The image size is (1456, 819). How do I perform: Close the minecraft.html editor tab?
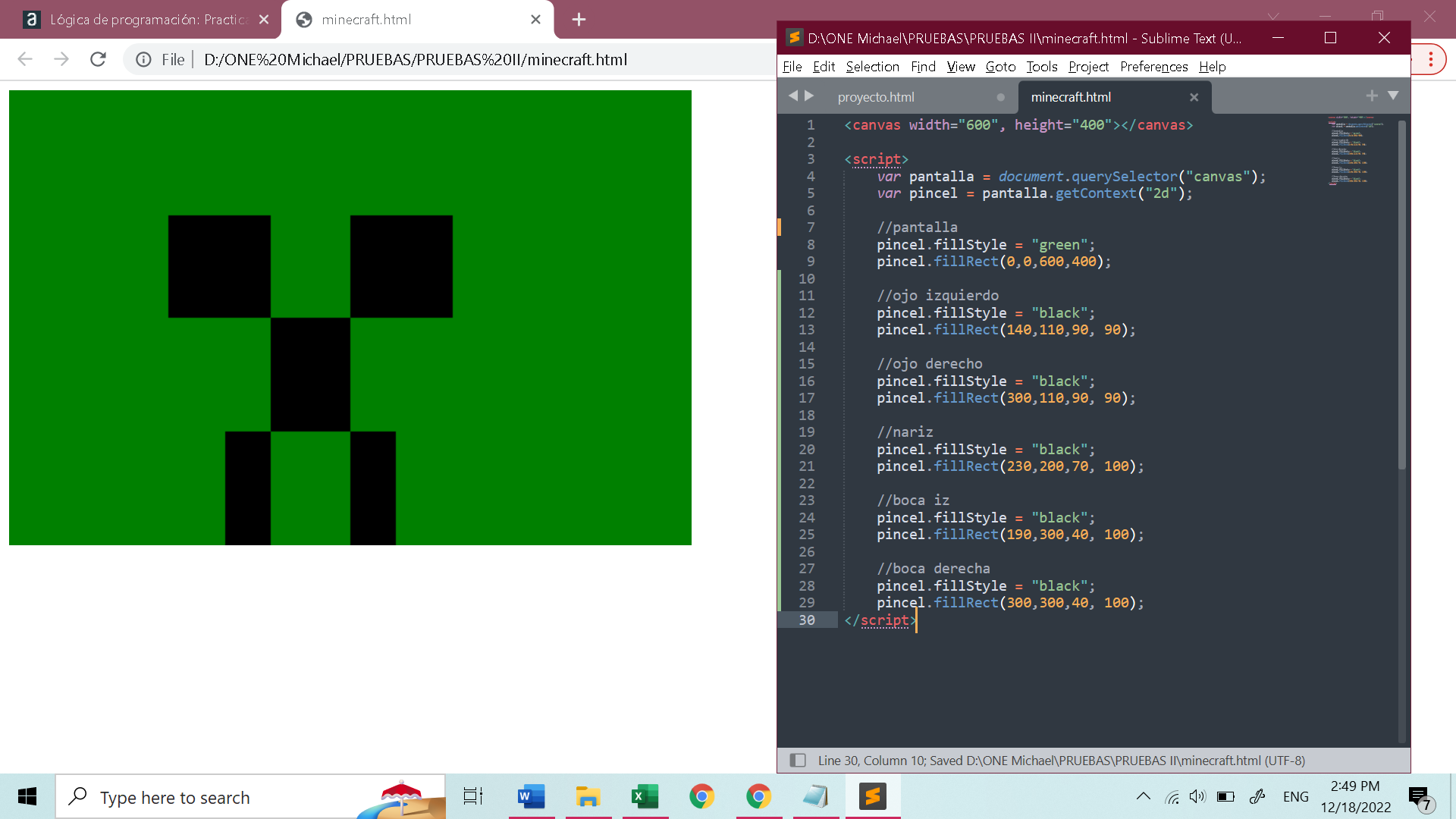coord(1194,97)
